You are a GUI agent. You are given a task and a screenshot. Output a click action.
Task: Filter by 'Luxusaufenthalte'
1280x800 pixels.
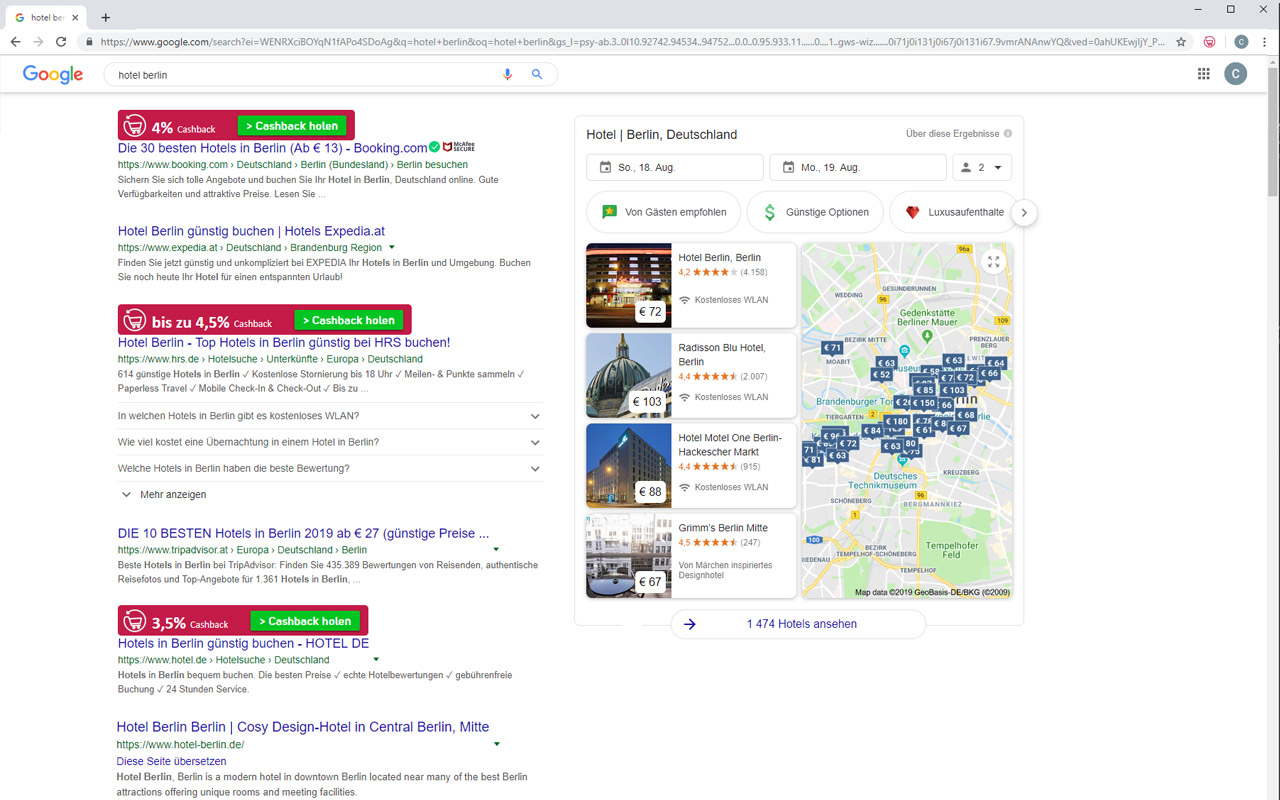point(954,212)
